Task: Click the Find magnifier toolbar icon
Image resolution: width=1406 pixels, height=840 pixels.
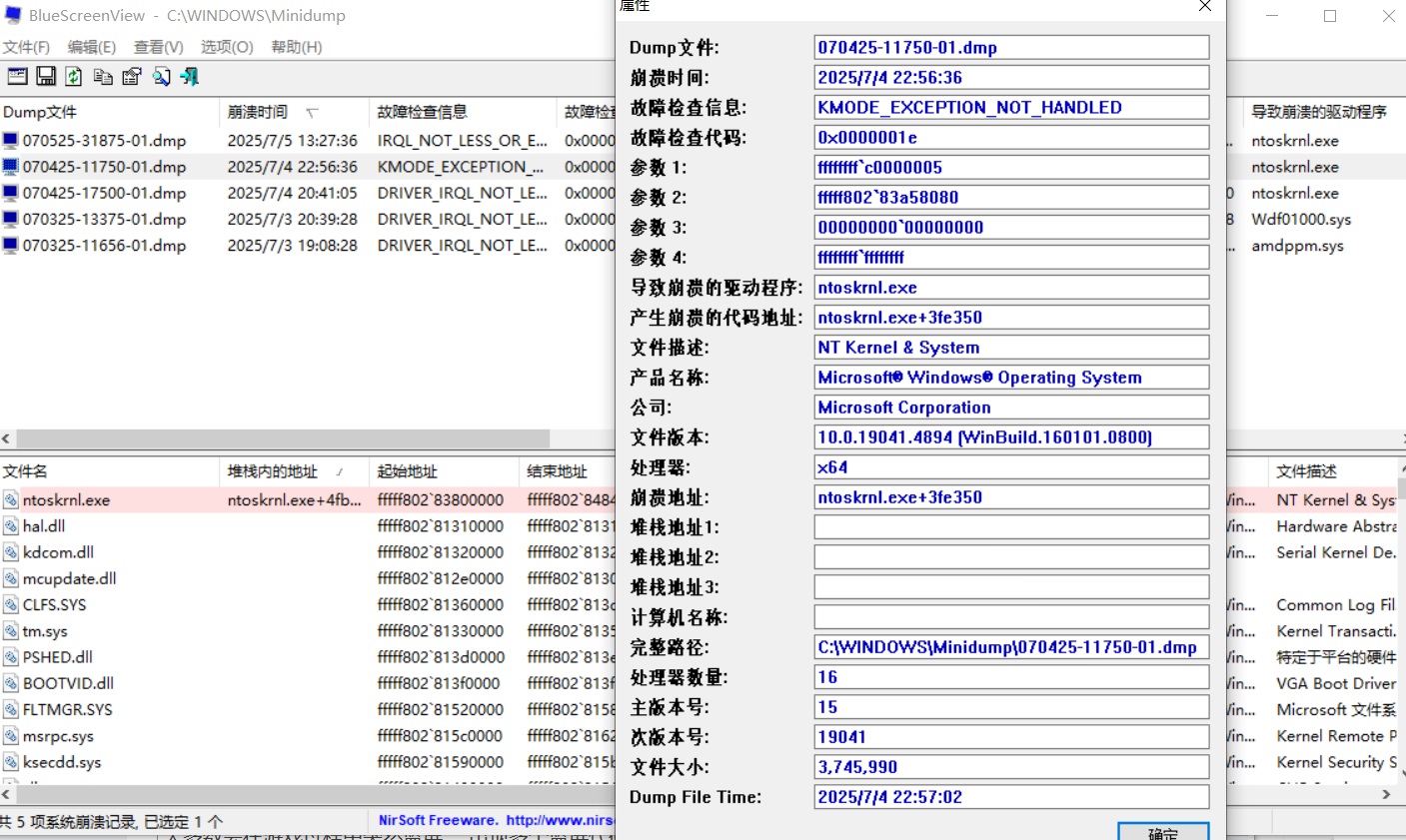Action: click(161, 77)
